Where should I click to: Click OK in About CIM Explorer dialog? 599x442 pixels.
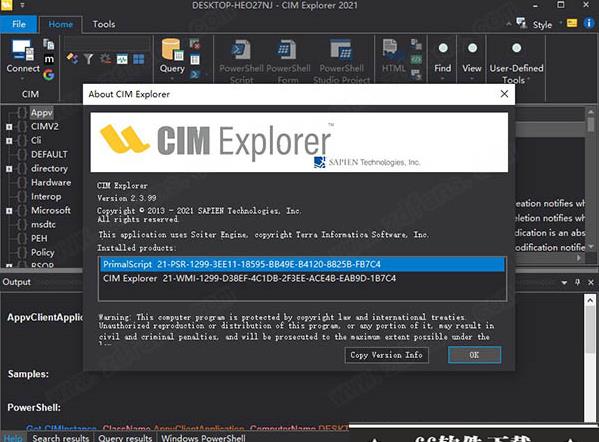(x=474, y=355)
